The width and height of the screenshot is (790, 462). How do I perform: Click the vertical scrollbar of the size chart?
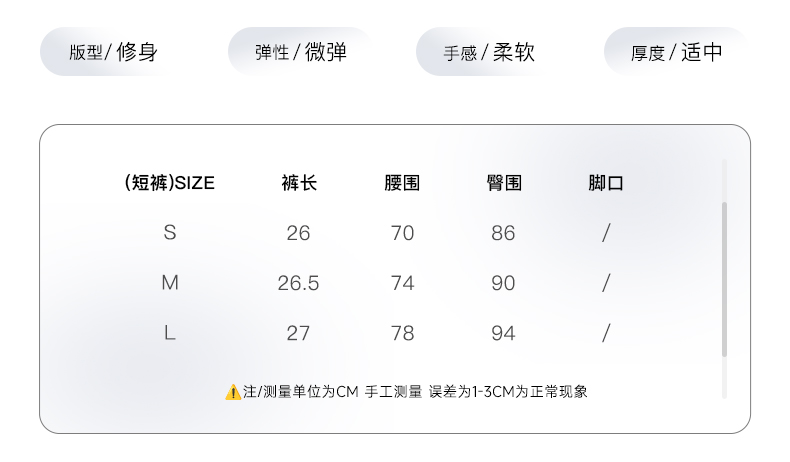click(x=724, y=280)
